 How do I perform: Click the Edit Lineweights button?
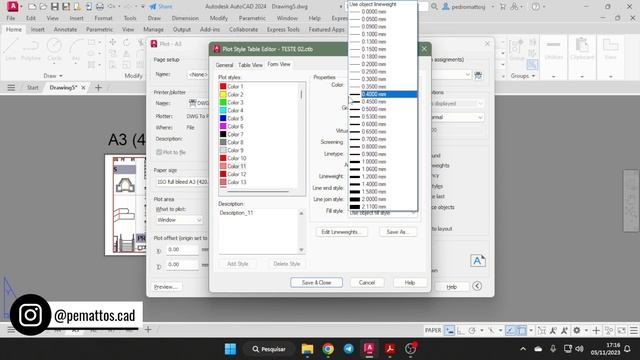341,232
